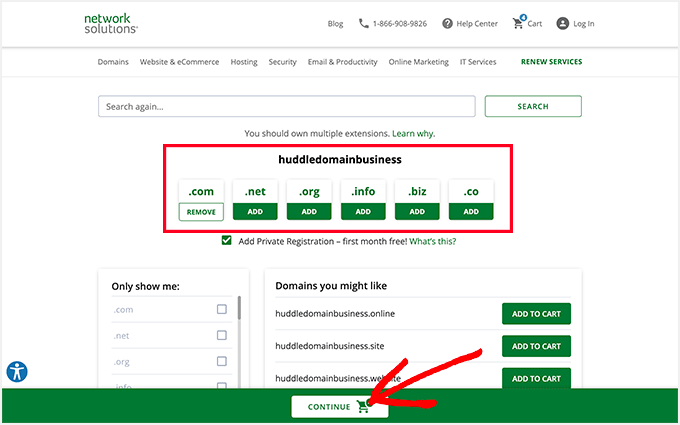The image size is (680, 425).
Task: Open the accessibility widget icon
Action: pyautogui.click(x=17, y=372)
